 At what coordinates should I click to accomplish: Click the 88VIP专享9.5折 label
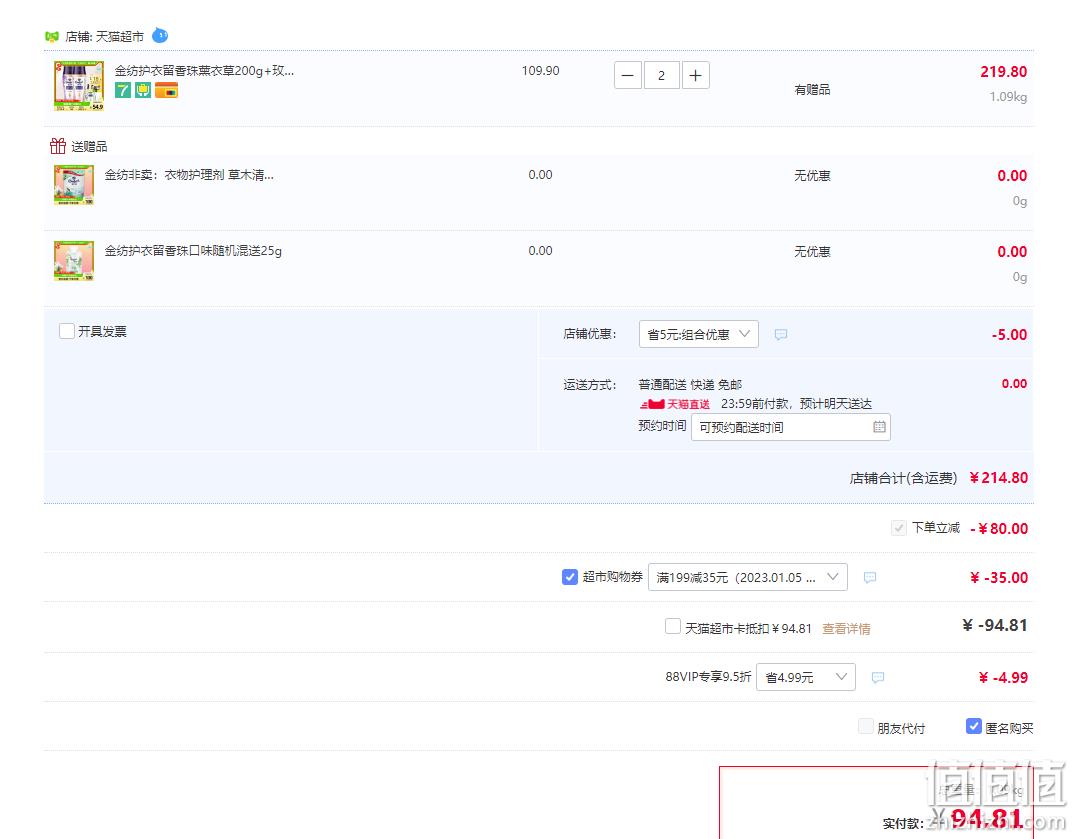point(708,677)
